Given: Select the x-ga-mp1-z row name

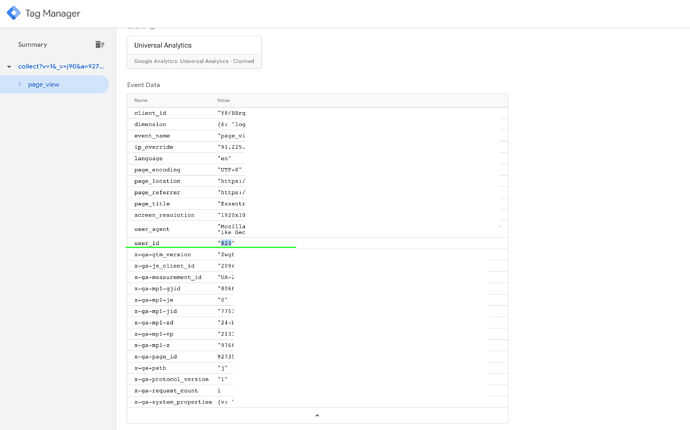Looking at the screenshot, I should tap(152, 345).
